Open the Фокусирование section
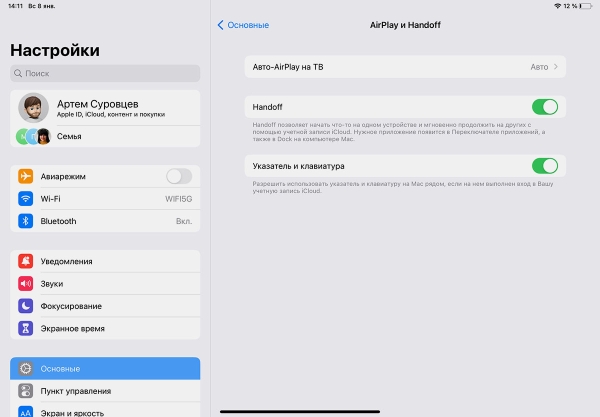This screenshot has height=417, width=600. (105, 306)
